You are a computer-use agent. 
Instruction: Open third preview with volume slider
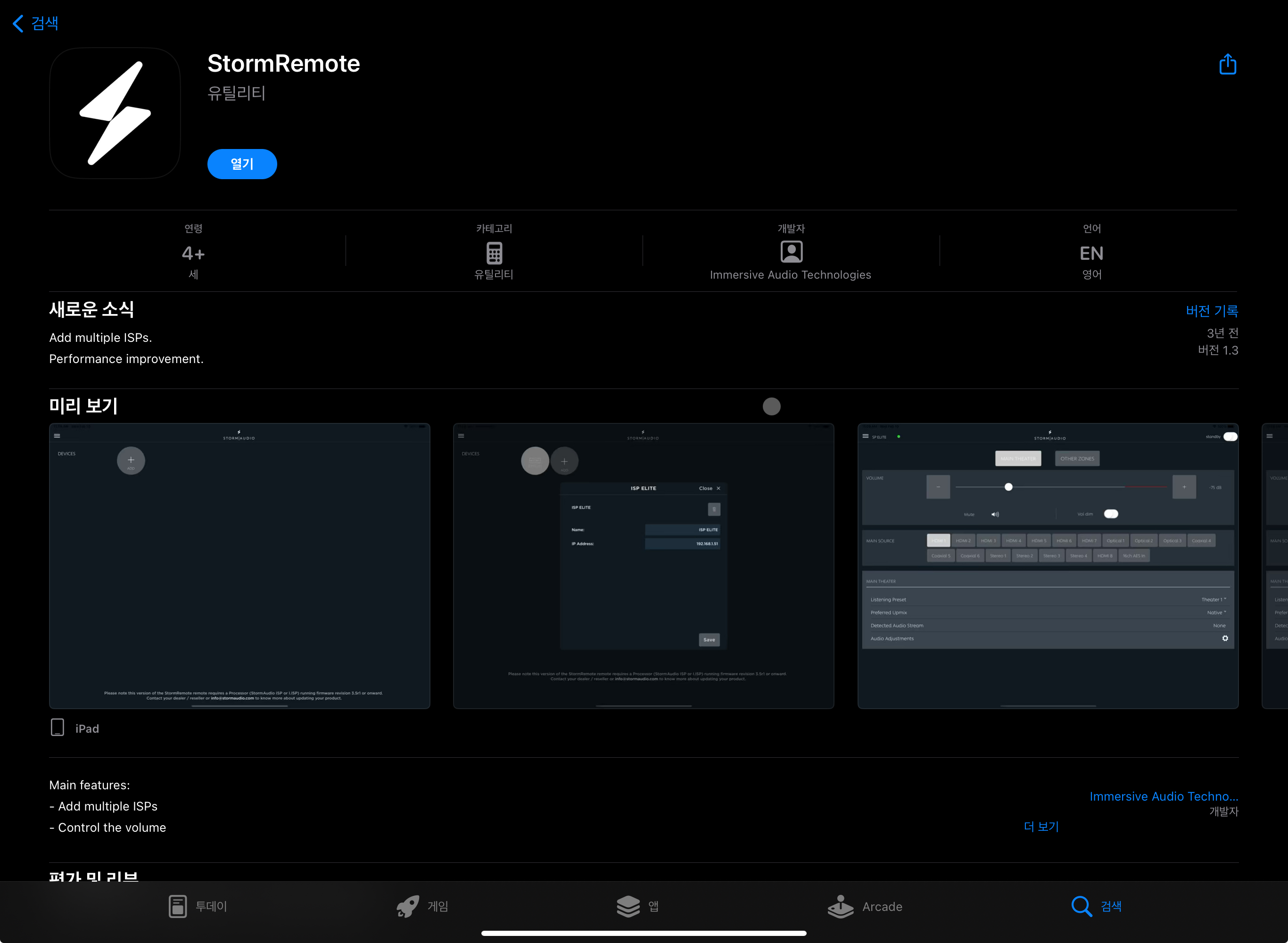click(1047, 566)
